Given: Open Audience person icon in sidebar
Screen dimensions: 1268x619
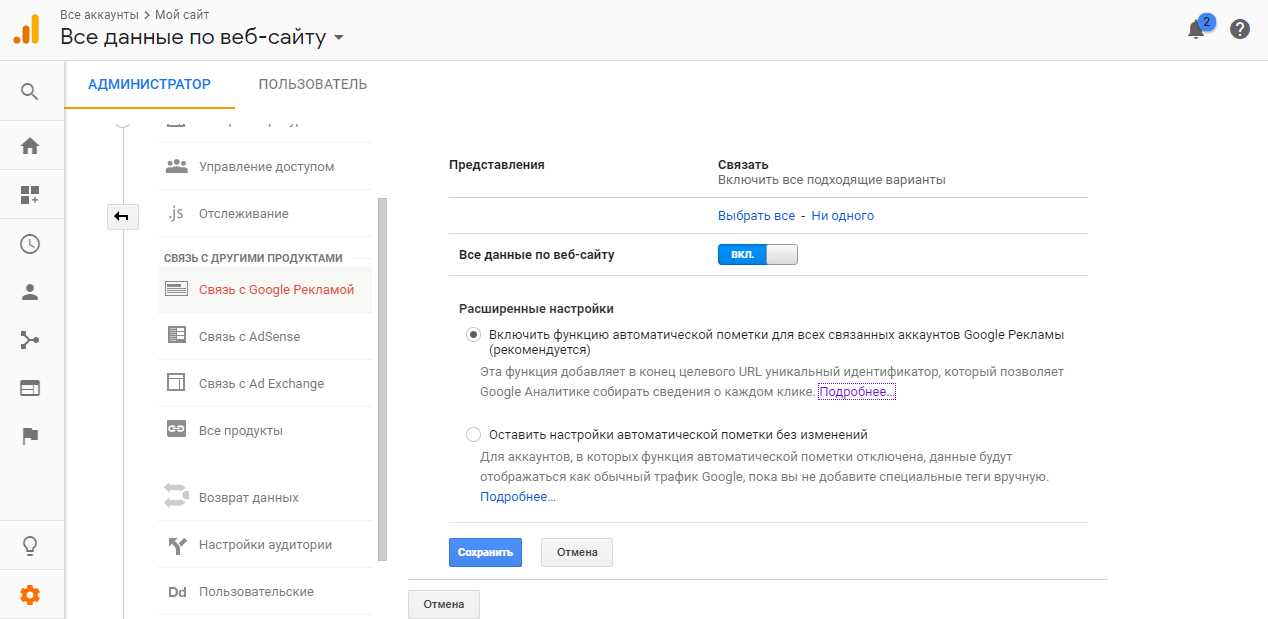Looking at the screenshot, I should 30,293.
